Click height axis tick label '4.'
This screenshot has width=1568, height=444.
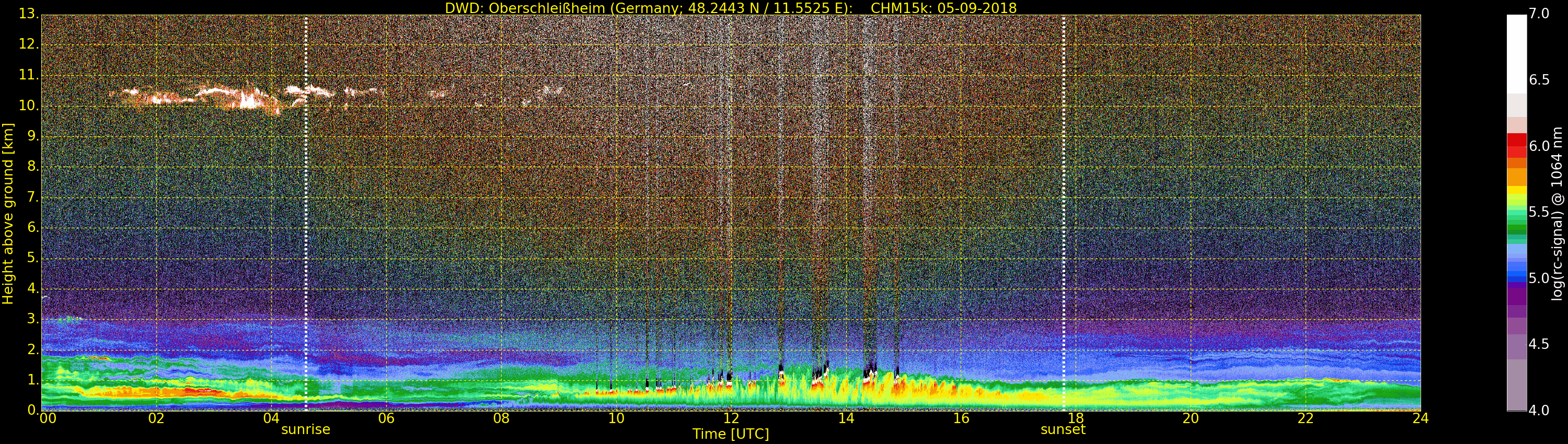point(33,288)
